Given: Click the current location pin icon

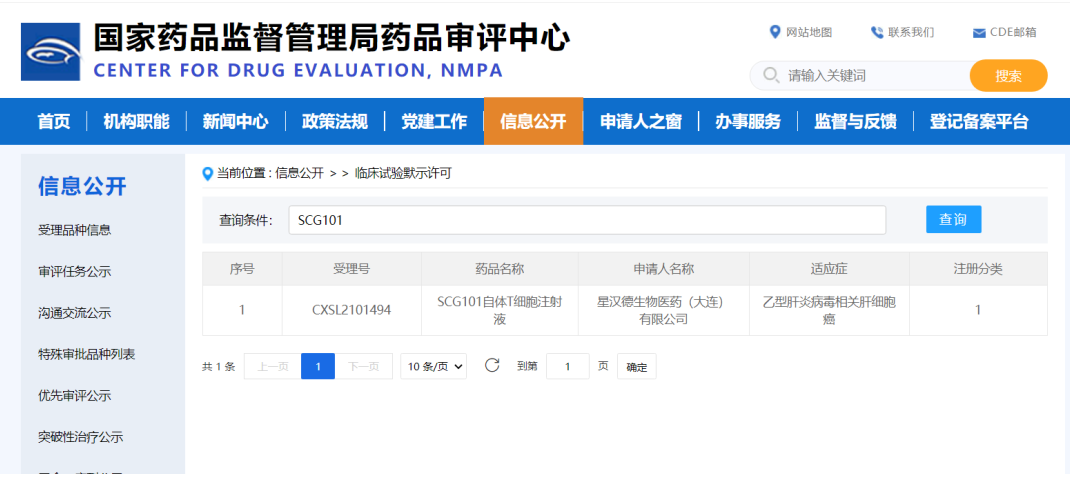Looking at the screenshot, I should point(208,173).
